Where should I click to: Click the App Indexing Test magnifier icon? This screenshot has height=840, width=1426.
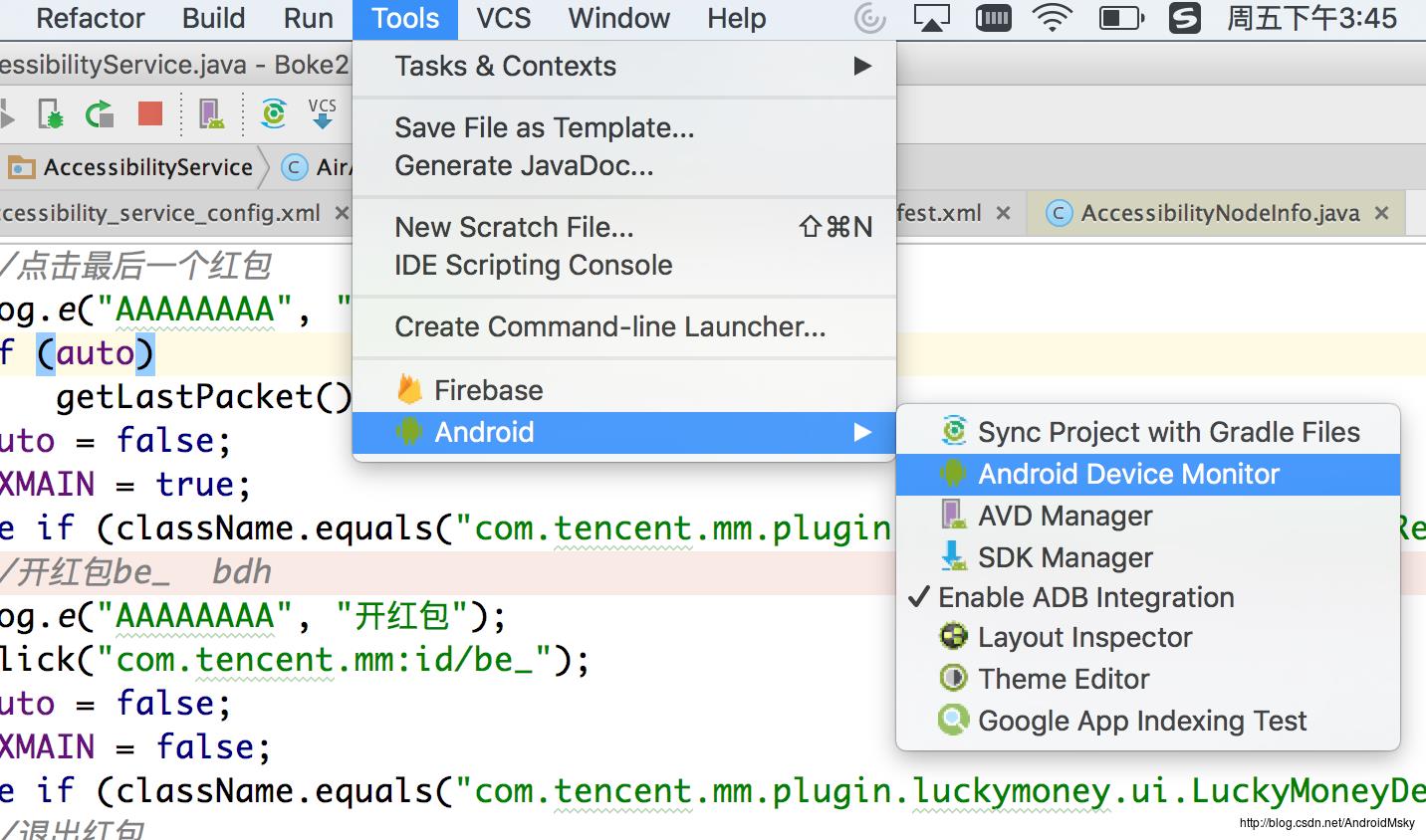[954, 720]
